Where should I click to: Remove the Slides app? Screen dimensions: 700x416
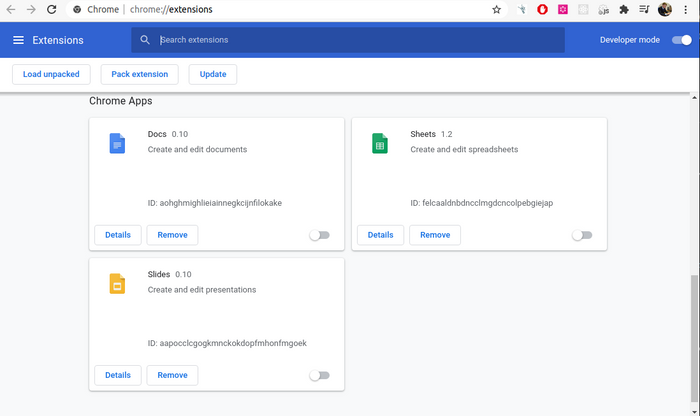click(x=172, y=375)
